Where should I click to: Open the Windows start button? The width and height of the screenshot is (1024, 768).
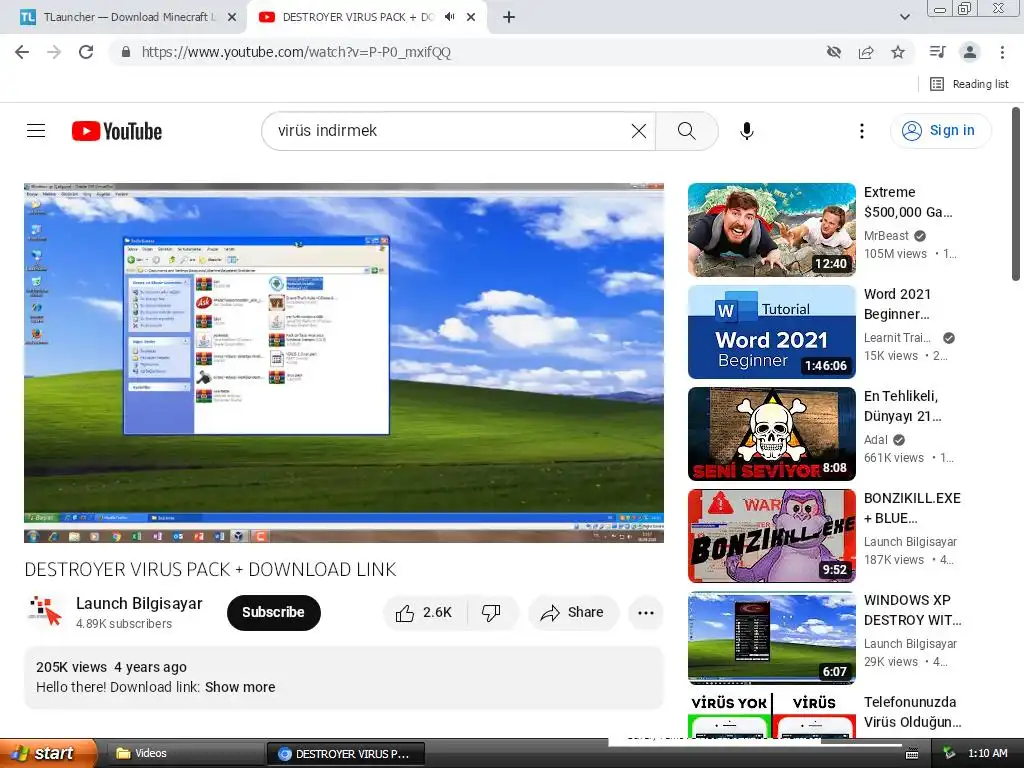point(48,753)
